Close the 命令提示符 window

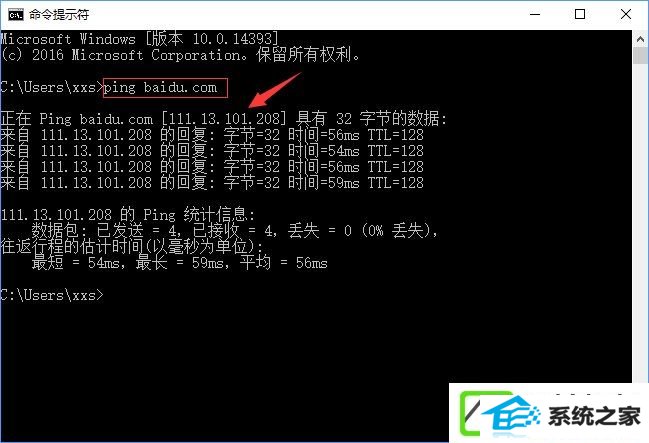coord(626,14)
